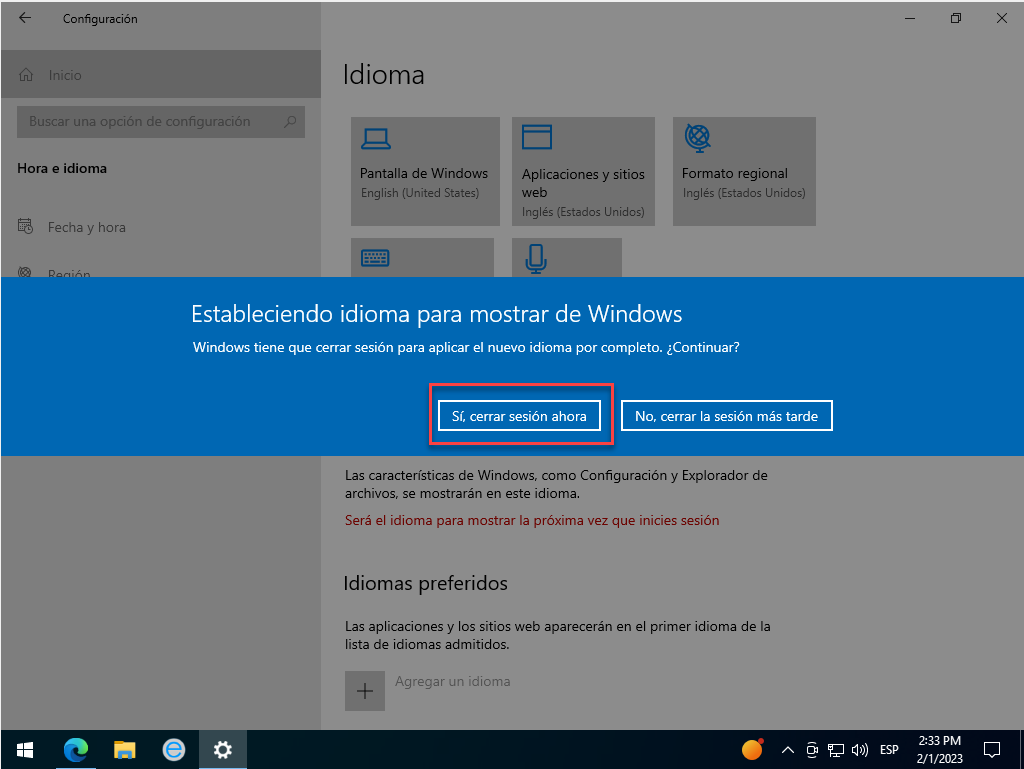Open File Explorer from the taskbar
This screenshot has width=1024, height=769.
(124, 750)
